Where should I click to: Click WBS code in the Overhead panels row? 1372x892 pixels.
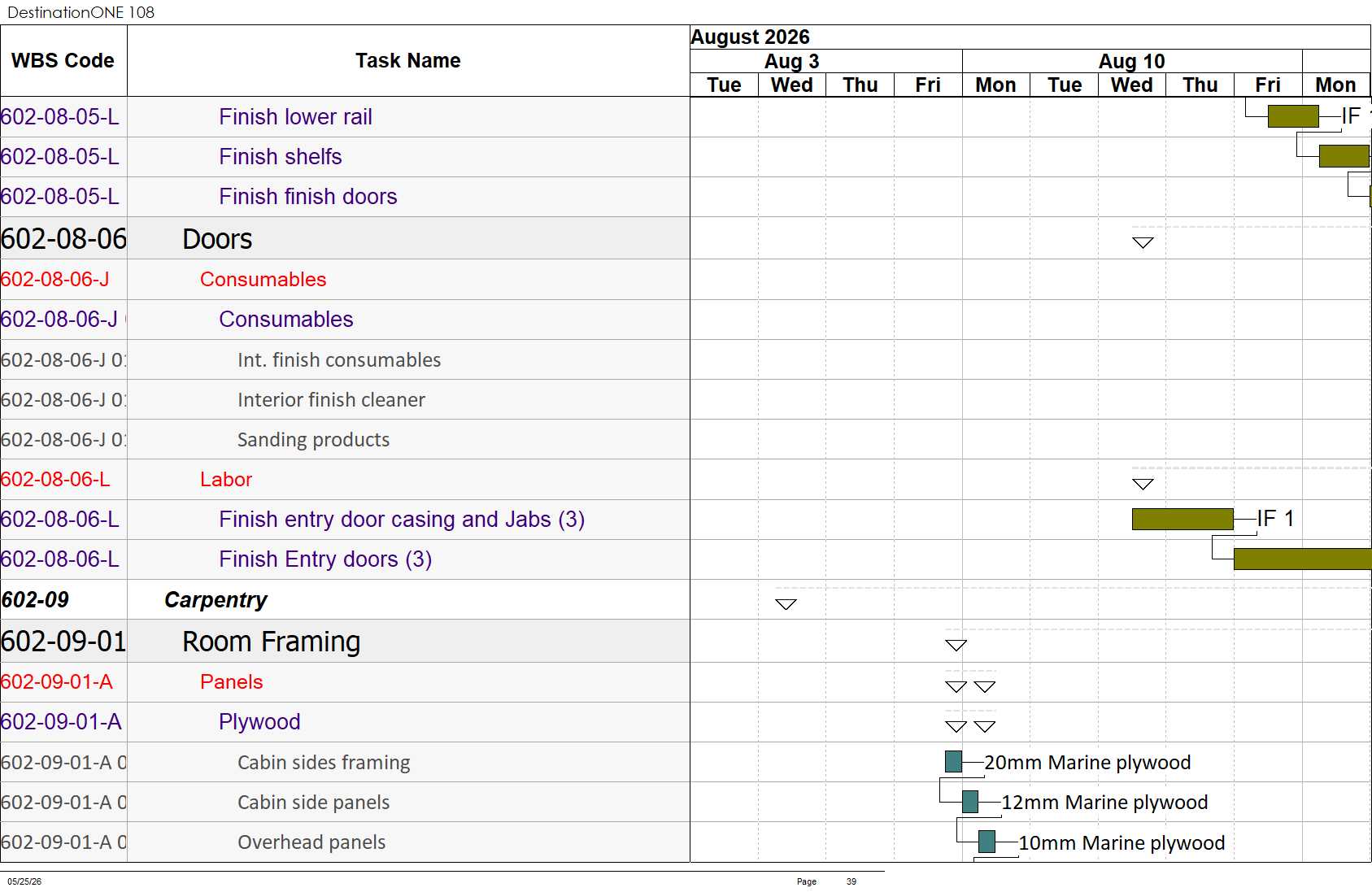(63, 842)
